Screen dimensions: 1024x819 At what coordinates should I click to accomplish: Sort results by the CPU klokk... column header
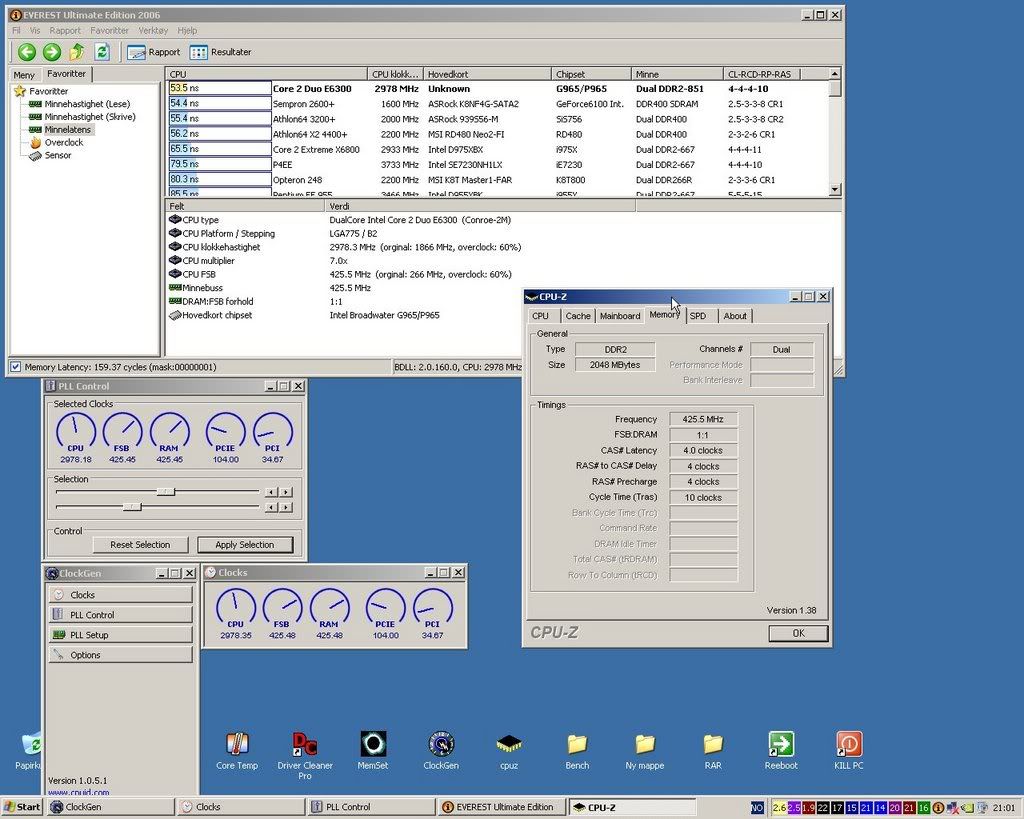[x=395, y=74]
